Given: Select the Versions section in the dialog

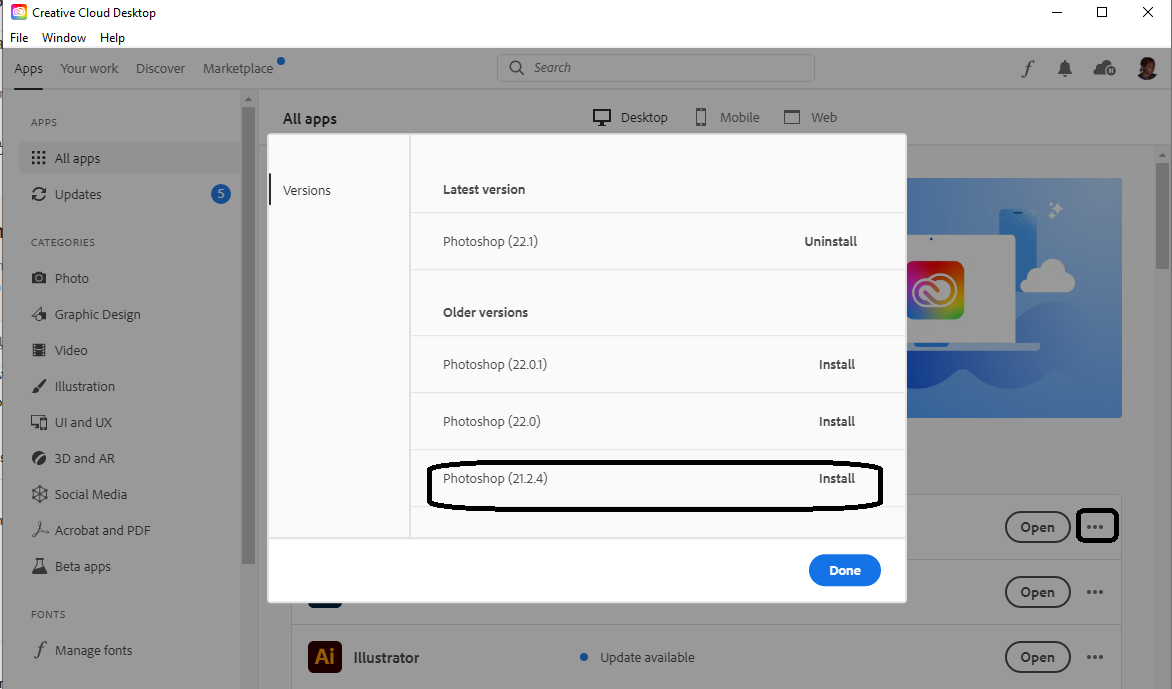Looking at the screenshot, I should tap(306, 189).
